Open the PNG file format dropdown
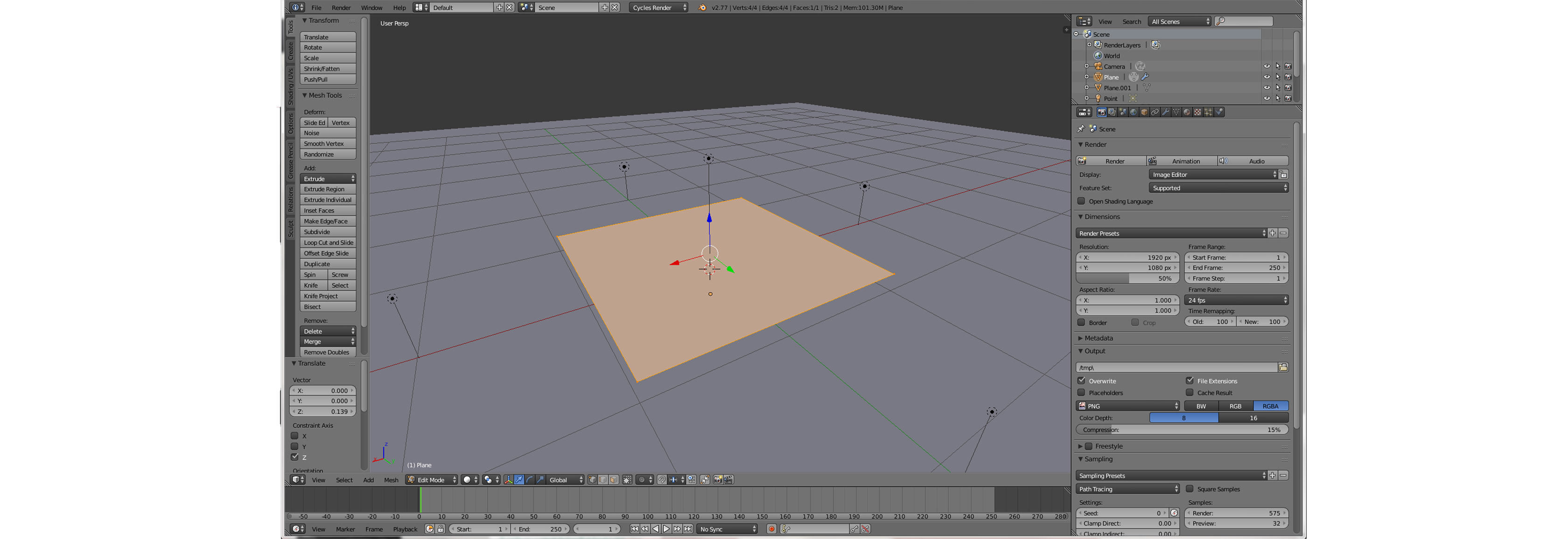This screenshot has width=1568, height=539. pos(1128,406)
